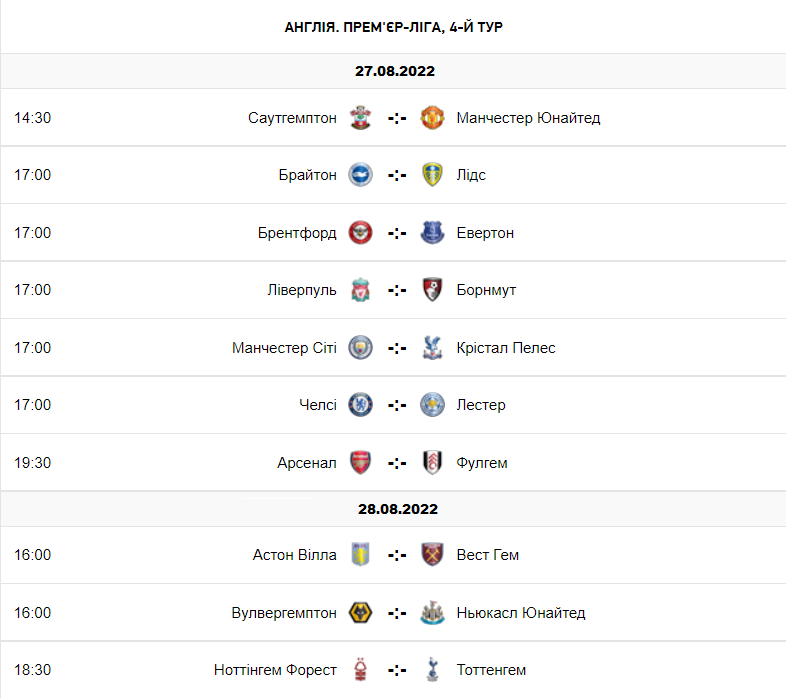Click the 14:30 kickoff time
This screenshot has height=698, width=786.
[33, 118]
